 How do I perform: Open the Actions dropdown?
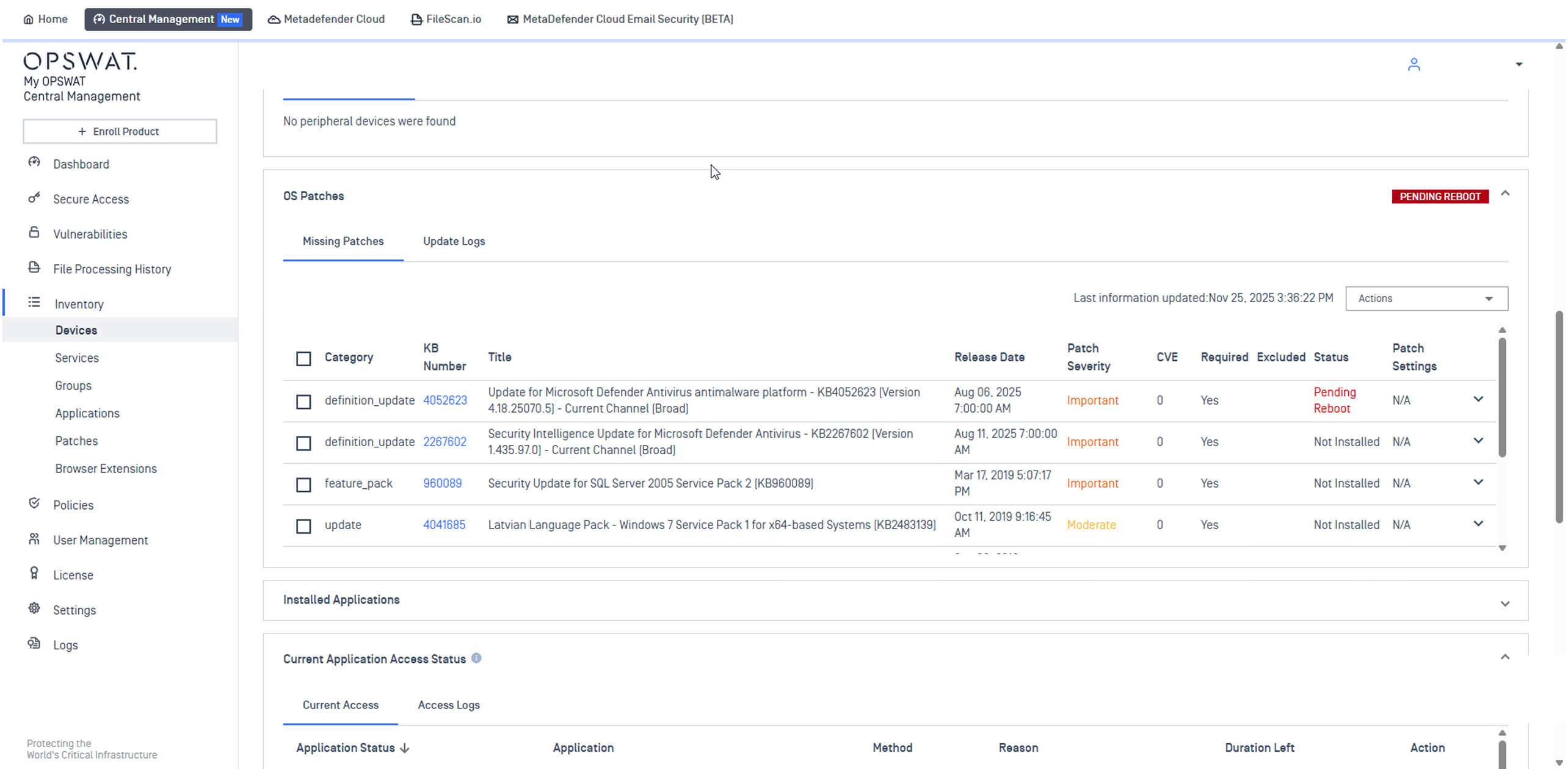pyautogui.click(x=1426, y=298)
